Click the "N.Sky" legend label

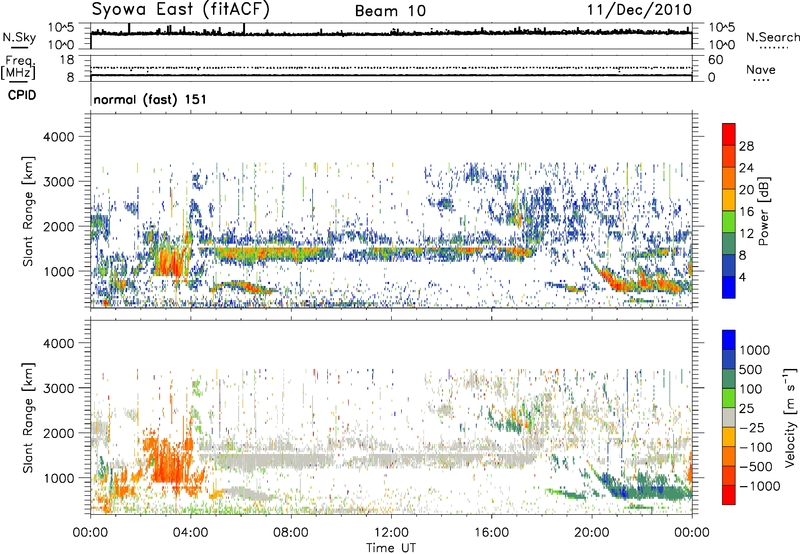(19, 37)
